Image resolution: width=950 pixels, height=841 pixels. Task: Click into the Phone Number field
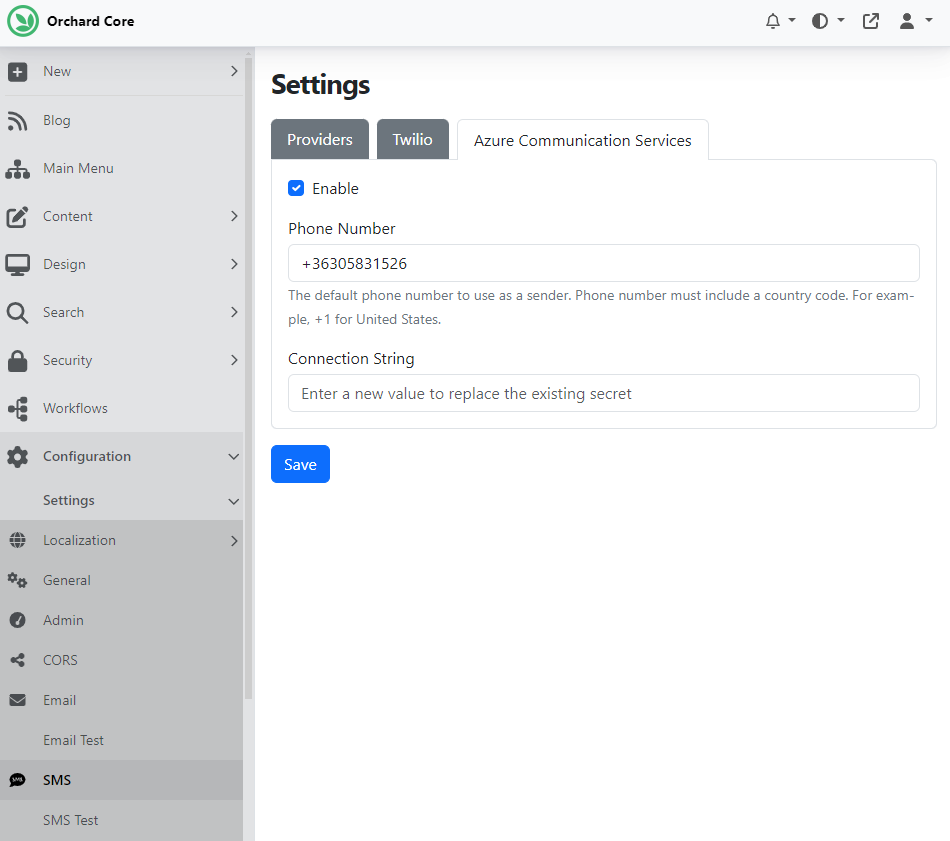(603, 263)
